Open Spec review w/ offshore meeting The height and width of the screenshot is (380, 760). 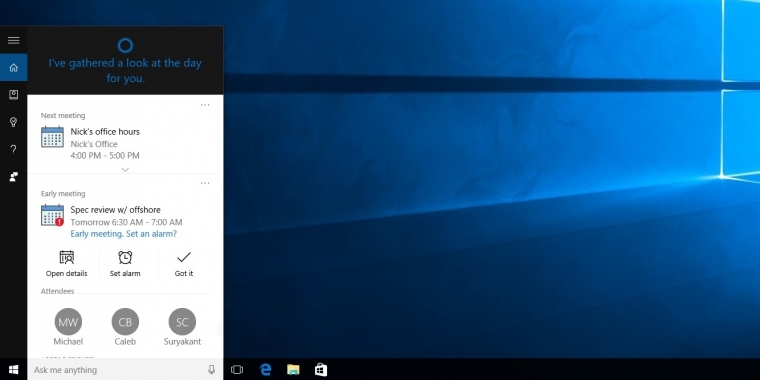tap(115, 210)
